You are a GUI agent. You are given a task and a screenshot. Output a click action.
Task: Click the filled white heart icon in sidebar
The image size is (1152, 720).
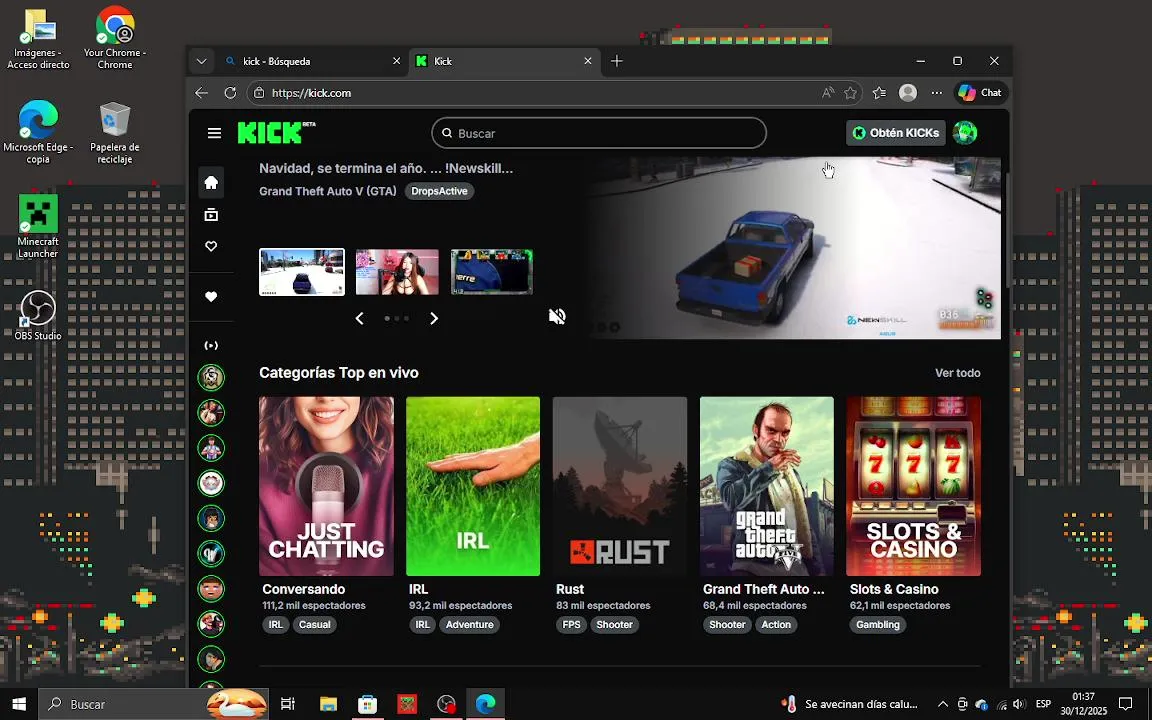211,297
